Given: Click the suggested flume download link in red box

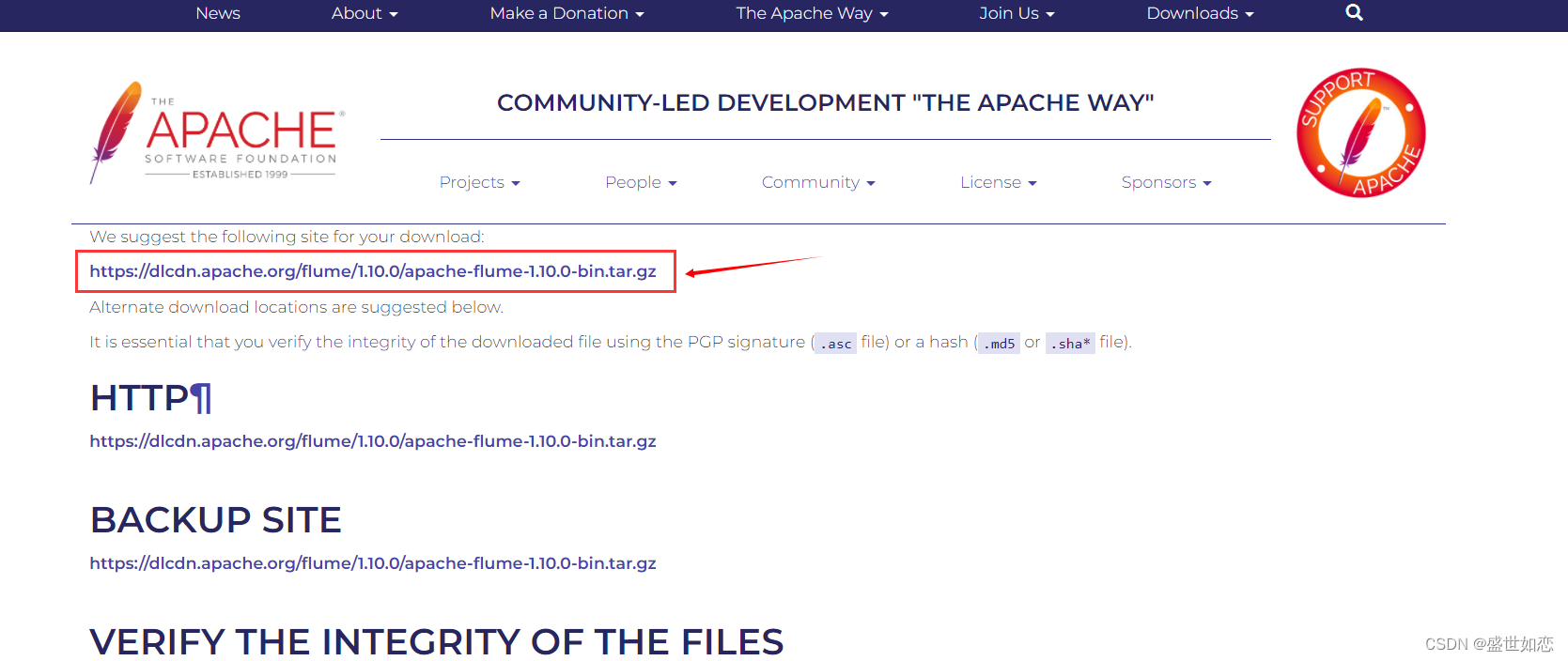Looking at the screenshot, I should pyautogui.click(x=373, y=271).
